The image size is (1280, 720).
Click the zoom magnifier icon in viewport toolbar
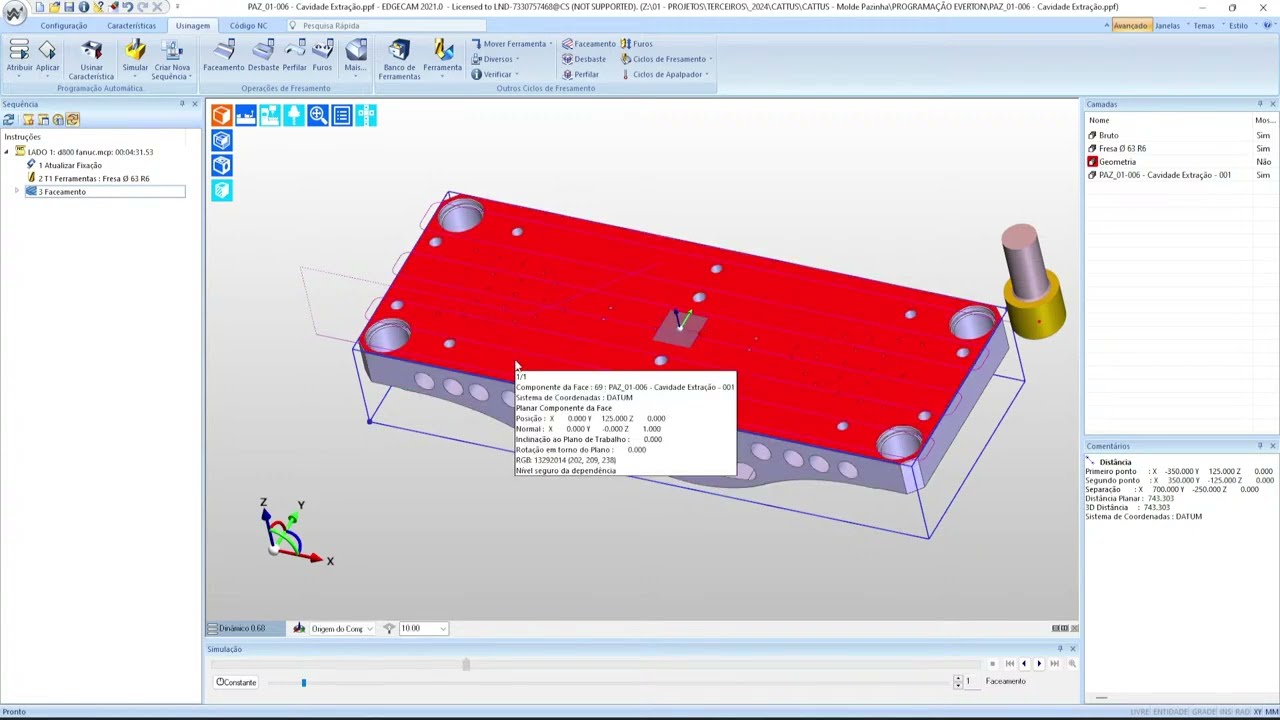318,116
